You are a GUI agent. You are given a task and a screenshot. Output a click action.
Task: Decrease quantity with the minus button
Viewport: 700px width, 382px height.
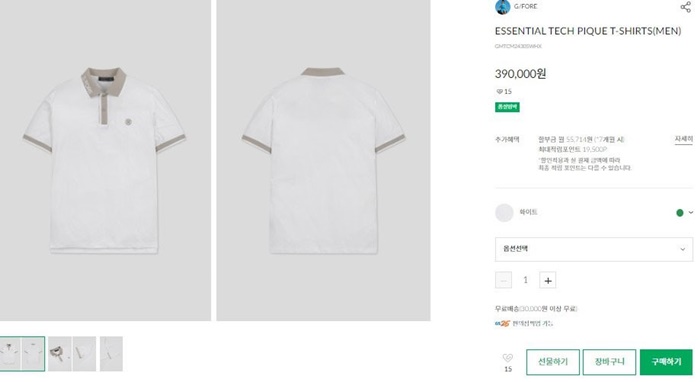pyautogui.click(x=503, y=280)
